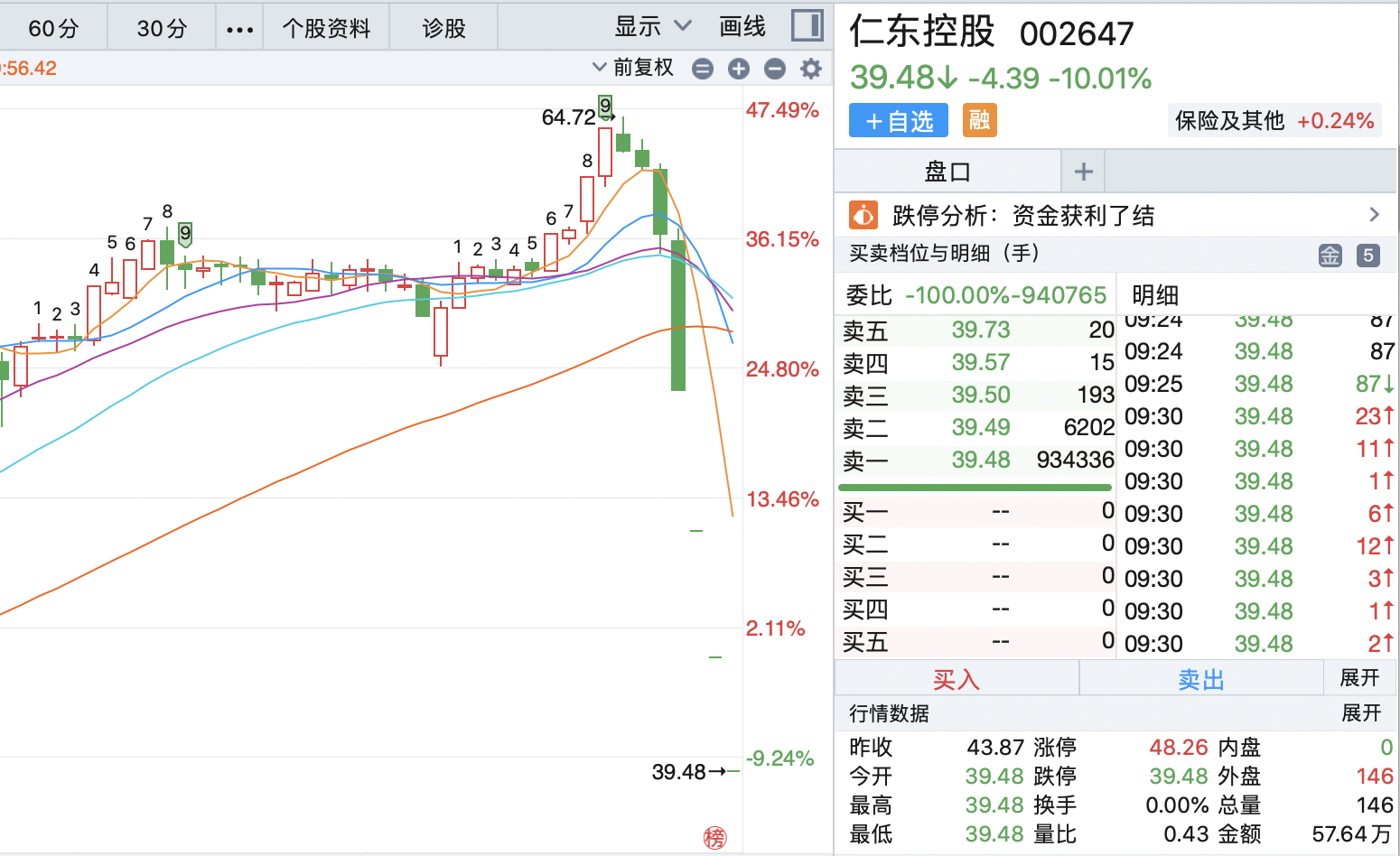Expand order panel via 展开 beside 卖出
This screenshot has height=856, width=1400.
1359,678
